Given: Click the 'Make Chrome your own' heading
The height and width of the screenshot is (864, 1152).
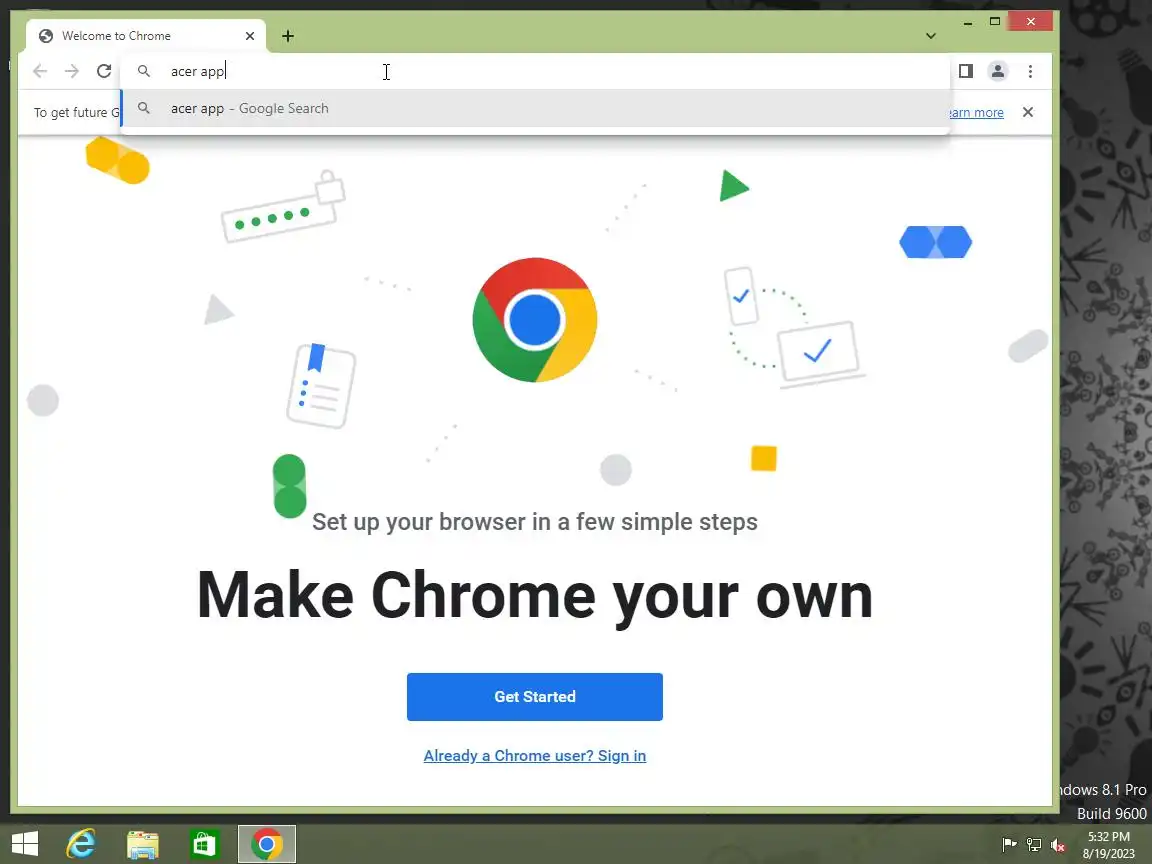Looking at the screenshot, I should [535, 596].
